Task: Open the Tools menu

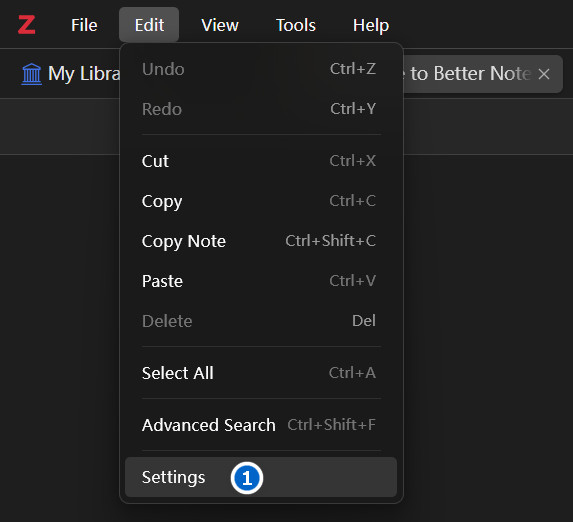Action: pos(296,25)
